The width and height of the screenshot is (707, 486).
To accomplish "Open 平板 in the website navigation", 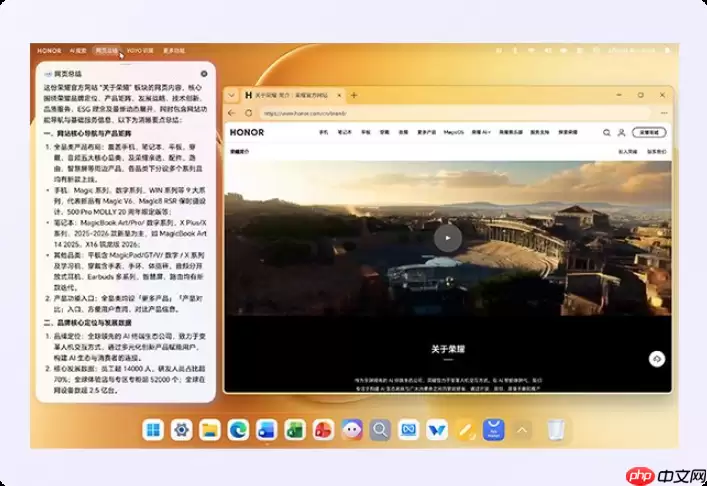I will pyautogui.click(x=366, y=132).
